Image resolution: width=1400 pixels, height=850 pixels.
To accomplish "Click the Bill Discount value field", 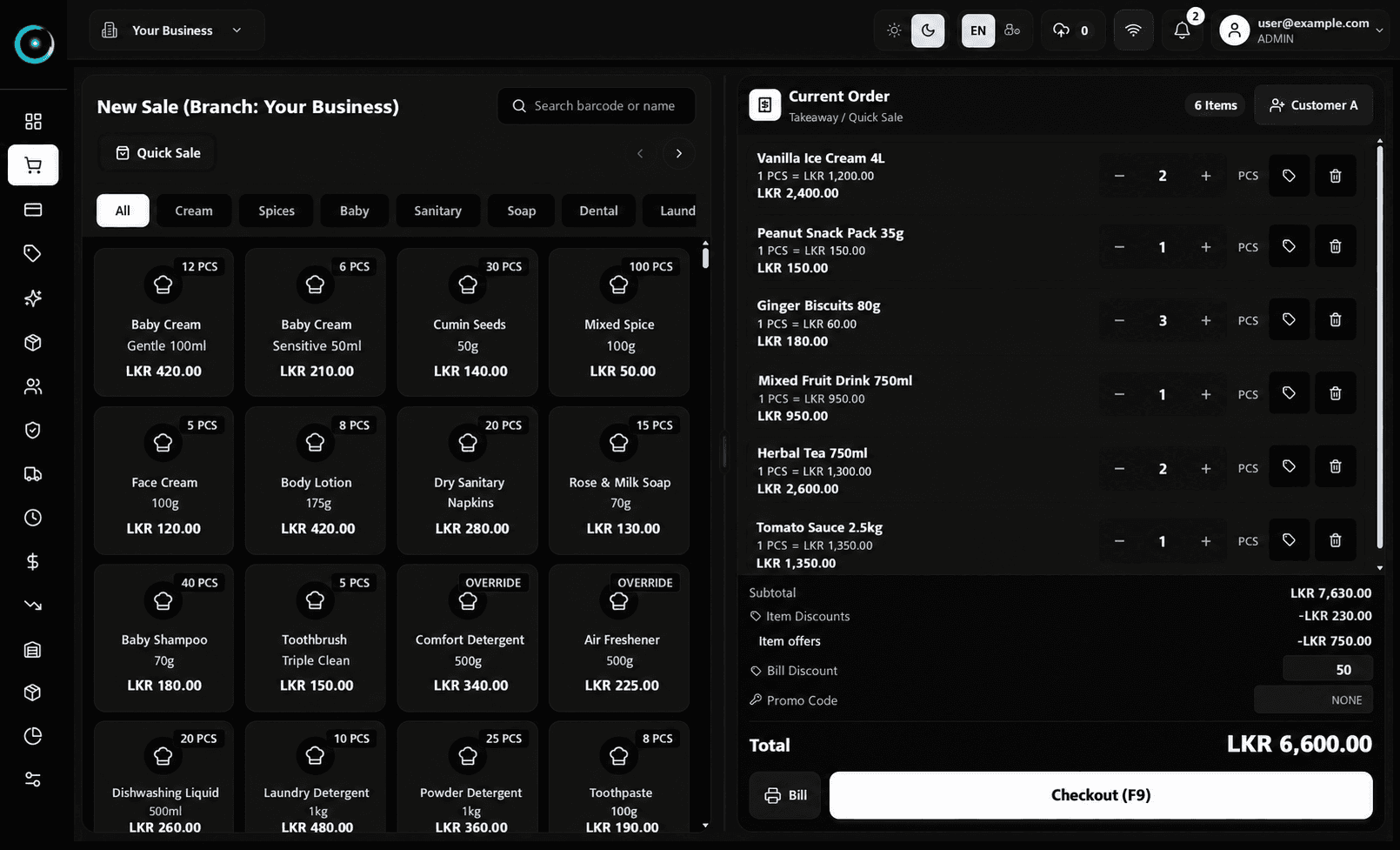I will [1328, 670].
